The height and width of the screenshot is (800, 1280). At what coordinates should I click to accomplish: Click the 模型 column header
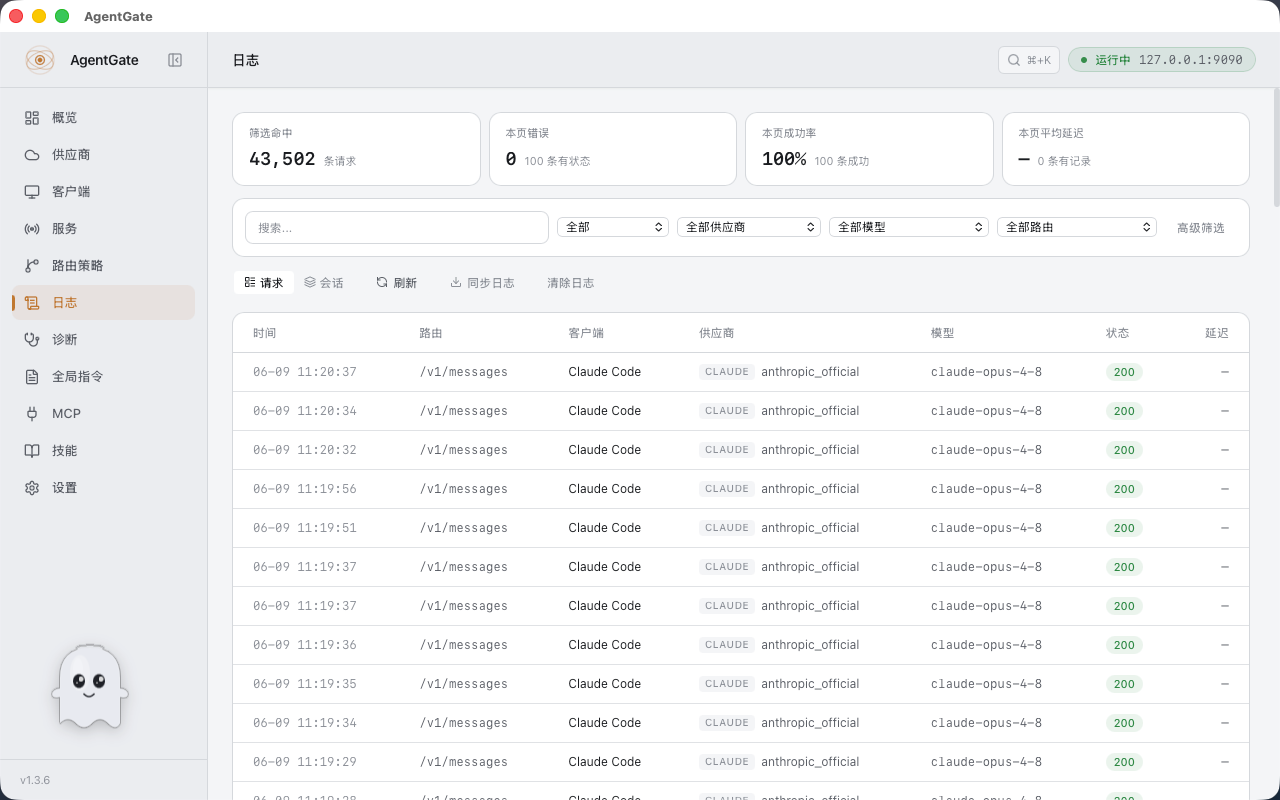[942, 333]
